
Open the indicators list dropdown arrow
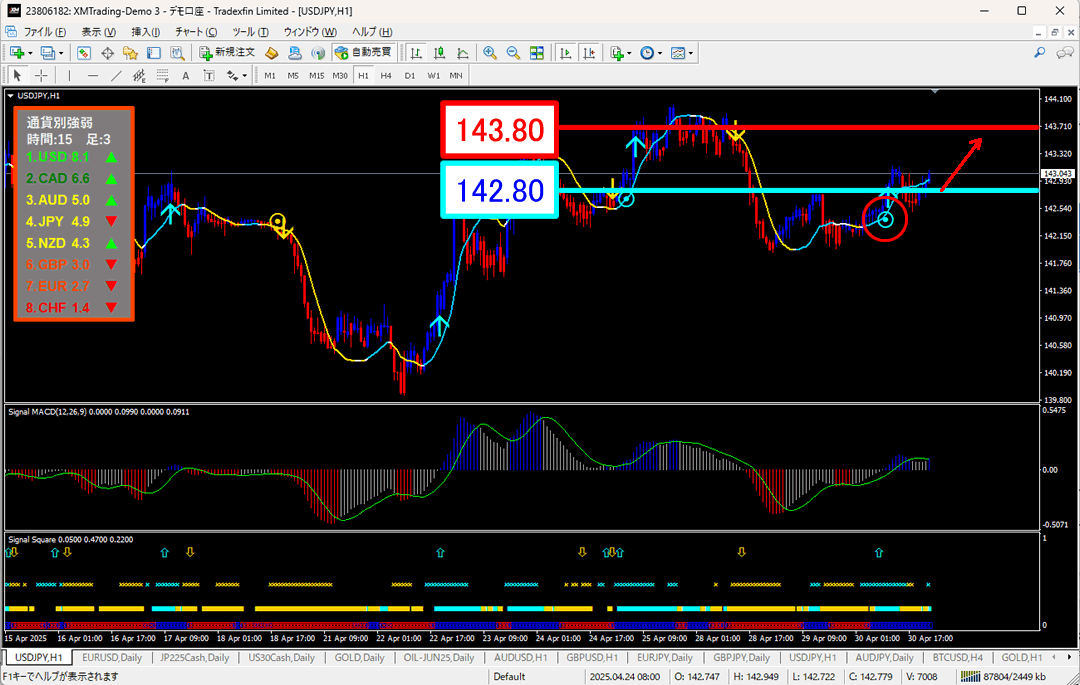pos(630,52)
